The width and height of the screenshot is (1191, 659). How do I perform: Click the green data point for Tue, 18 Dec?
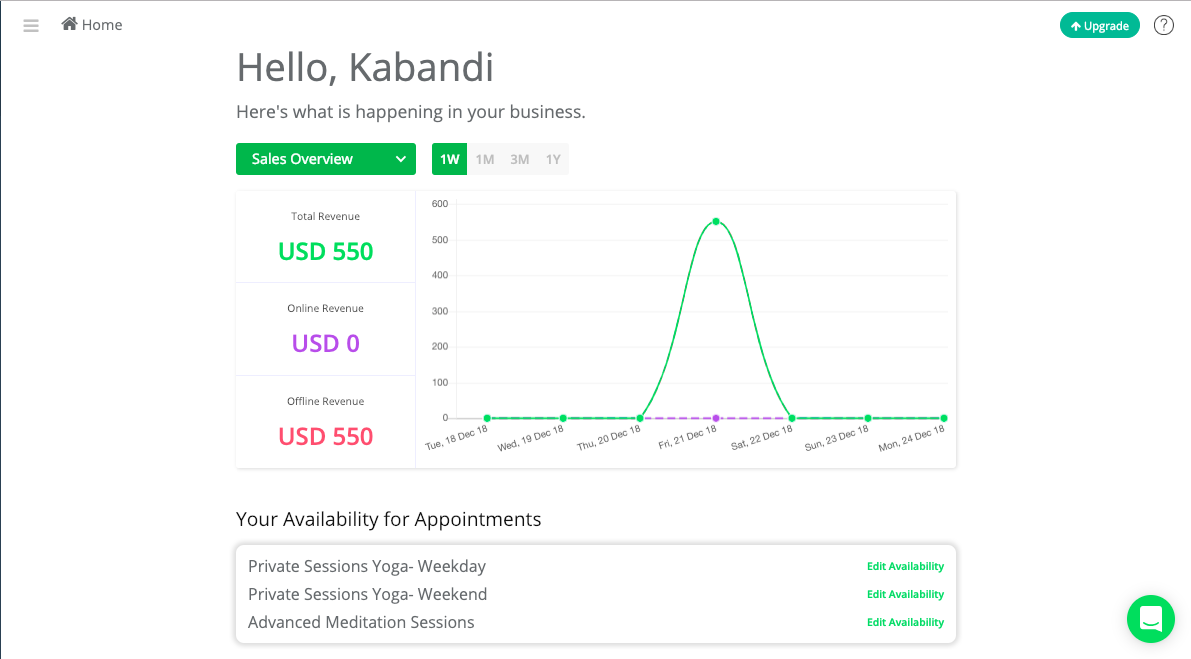tap(487, 418)
